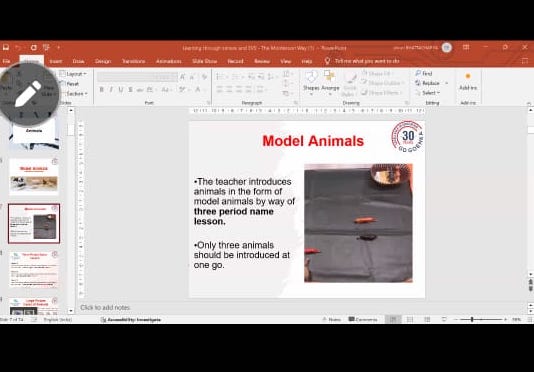Toggle Underline formatting

(120, 90)
